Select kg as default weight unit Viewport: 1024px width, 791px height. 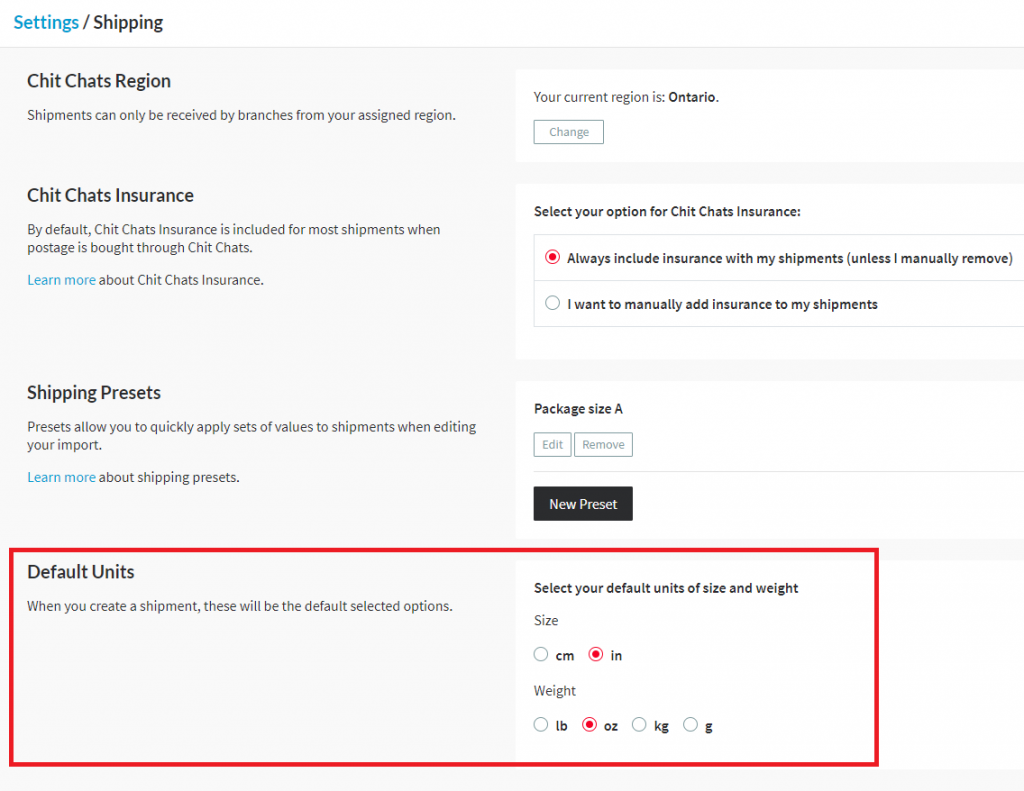pos(639,724)
